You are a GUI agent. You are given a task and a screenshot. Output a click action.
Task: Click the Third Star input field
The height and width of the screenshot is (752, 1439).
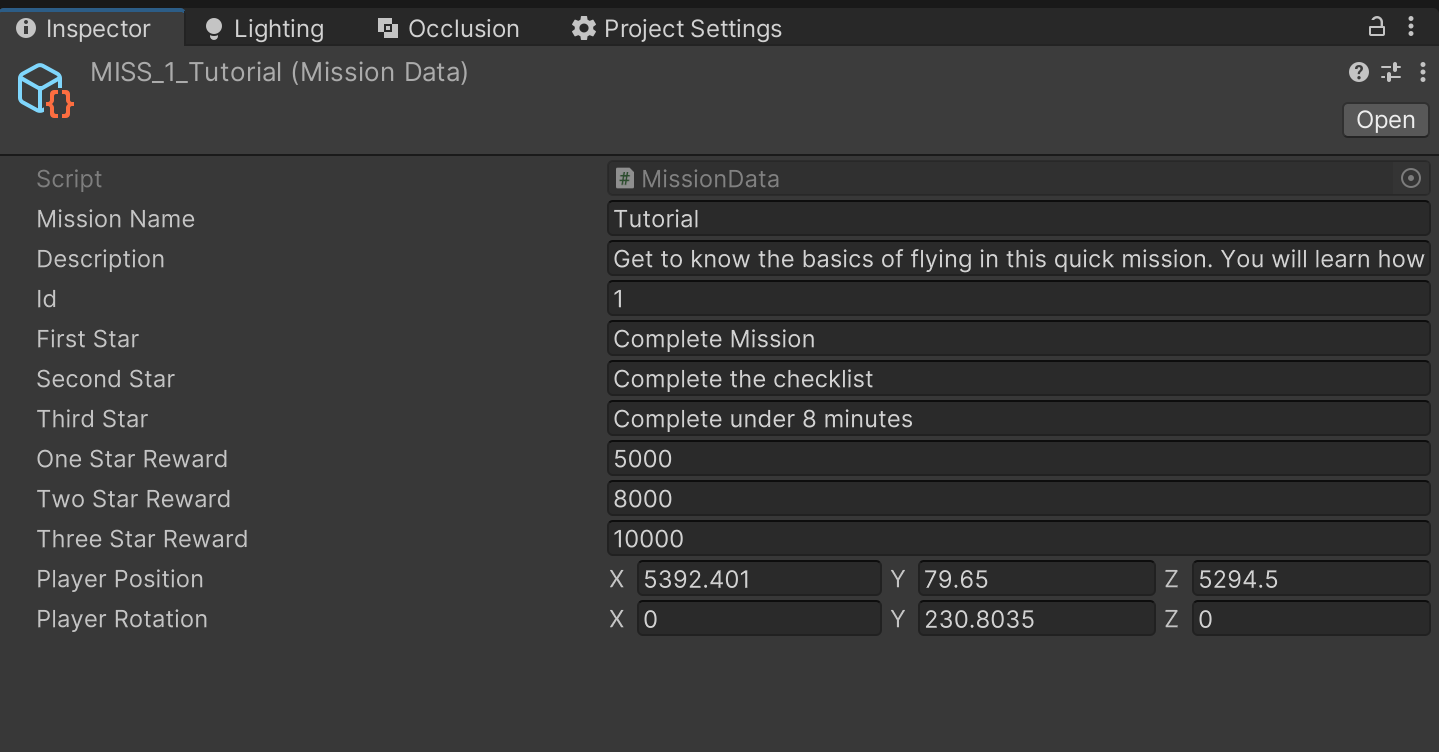[x=1018, y=419]
